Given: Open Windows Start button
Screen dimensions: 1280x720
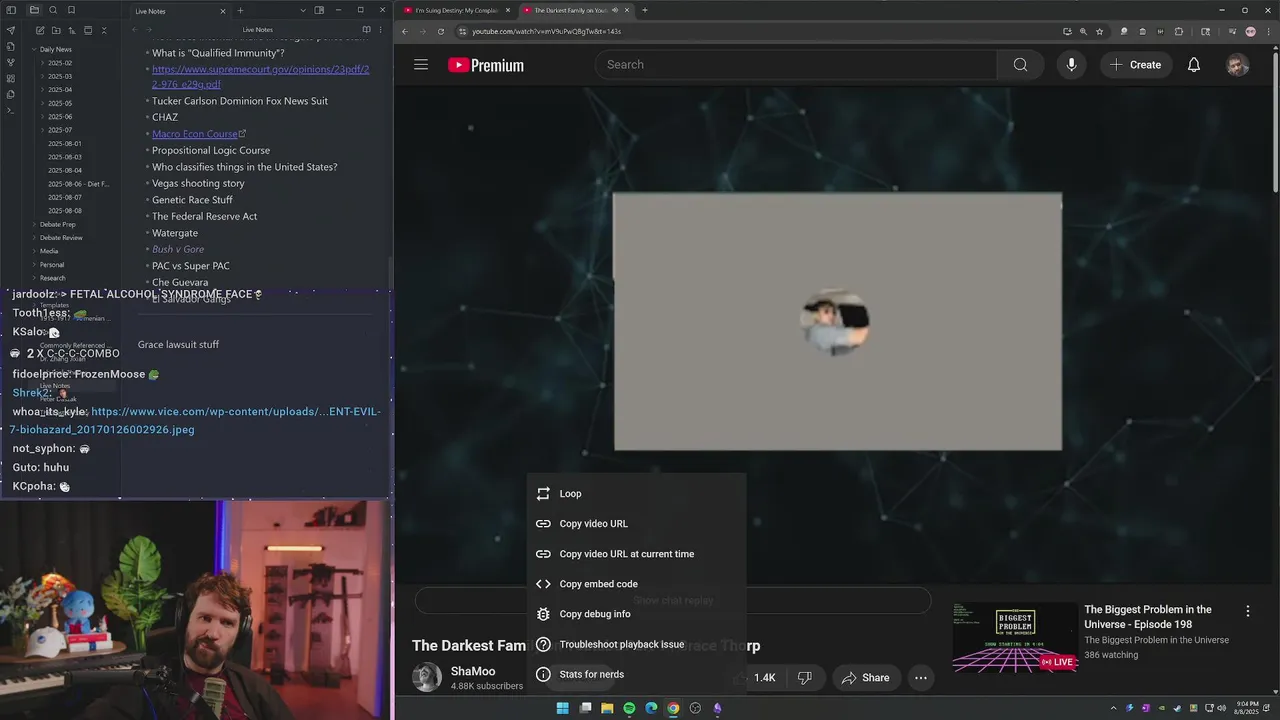Looking at the screenshot, I should click(562, 708).
